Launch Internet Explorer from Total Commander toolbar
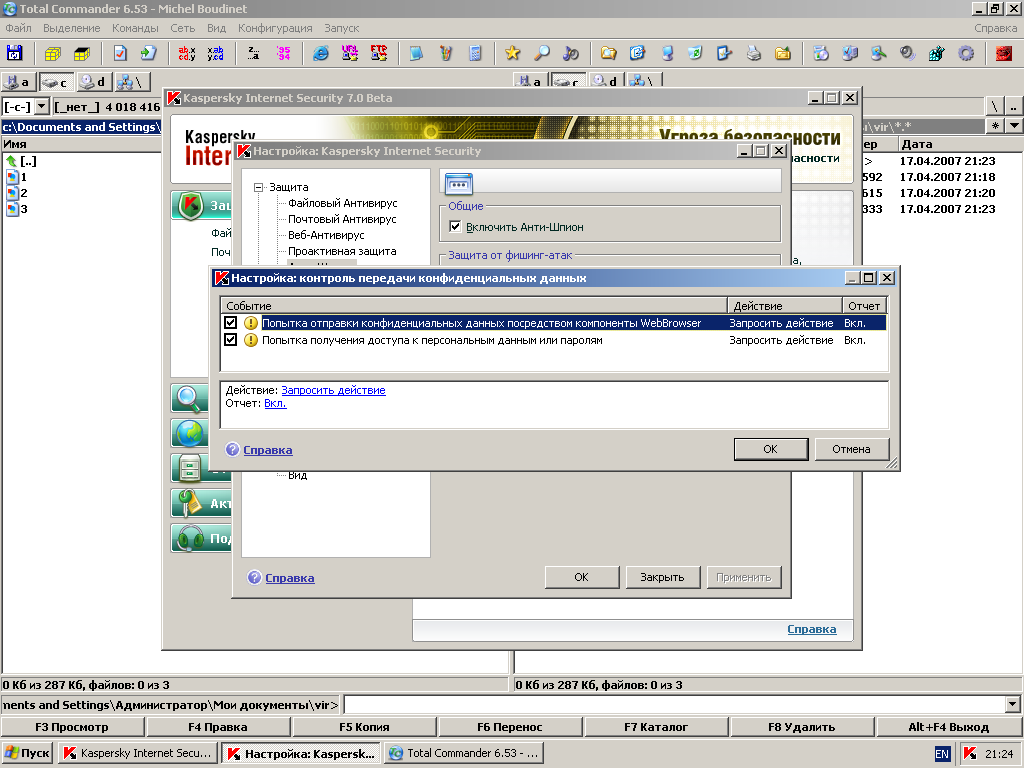The height and width of the screenshot is (768, 1024). [x=321, y=53]
